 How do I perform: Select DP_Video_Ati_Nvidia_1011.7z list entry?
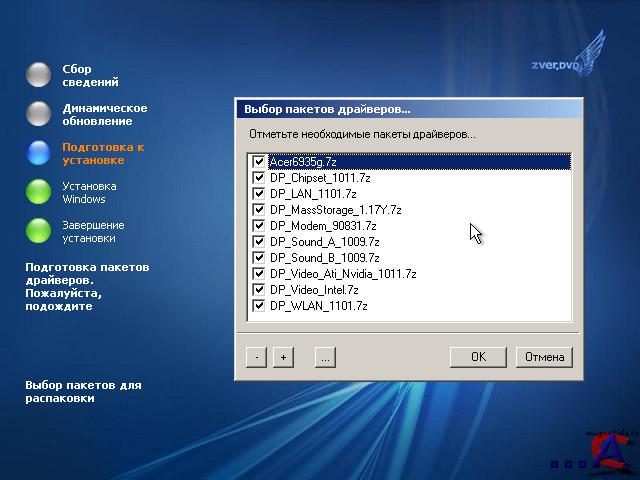coord(342,273)
